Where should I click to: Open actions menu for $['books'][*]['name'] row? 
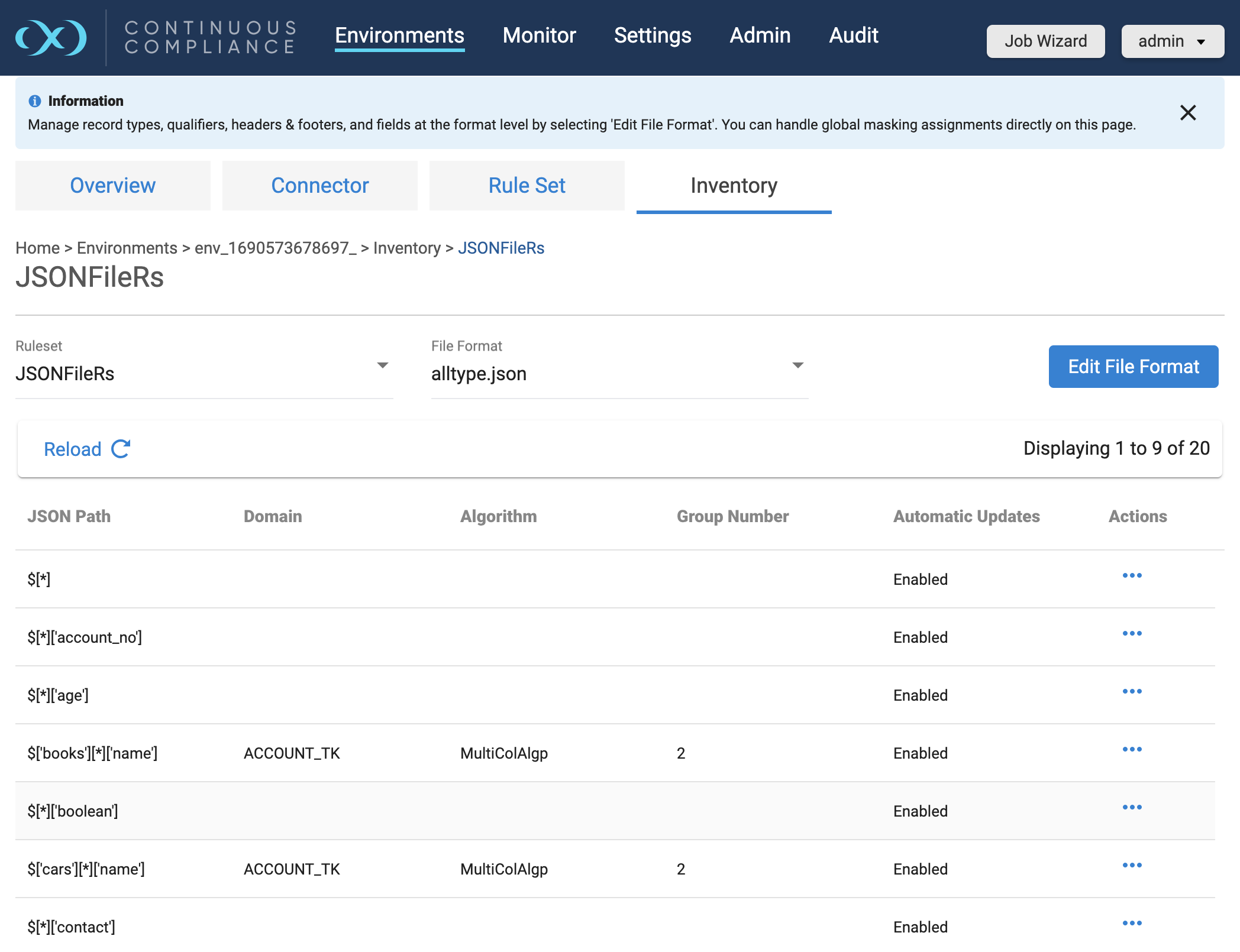tap(1132, 750)
